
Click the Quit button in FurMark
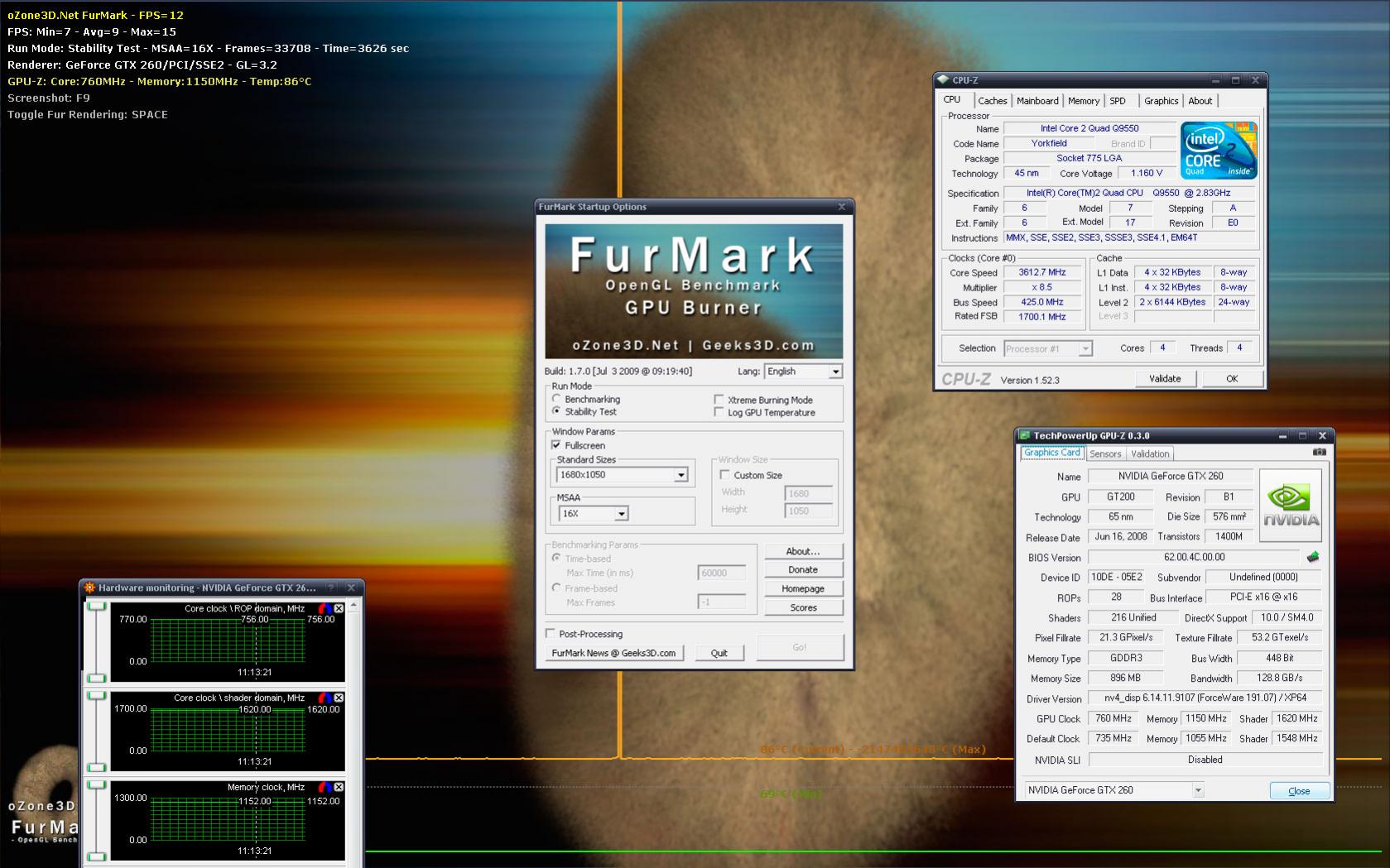[719, 653]
